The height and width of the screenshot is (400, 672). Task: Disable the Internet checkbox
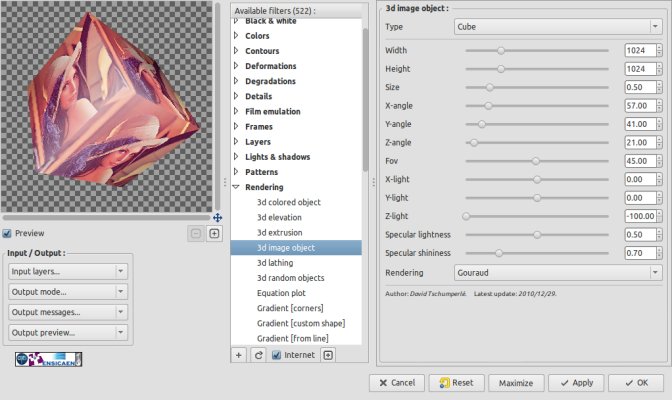coord(277,355)
